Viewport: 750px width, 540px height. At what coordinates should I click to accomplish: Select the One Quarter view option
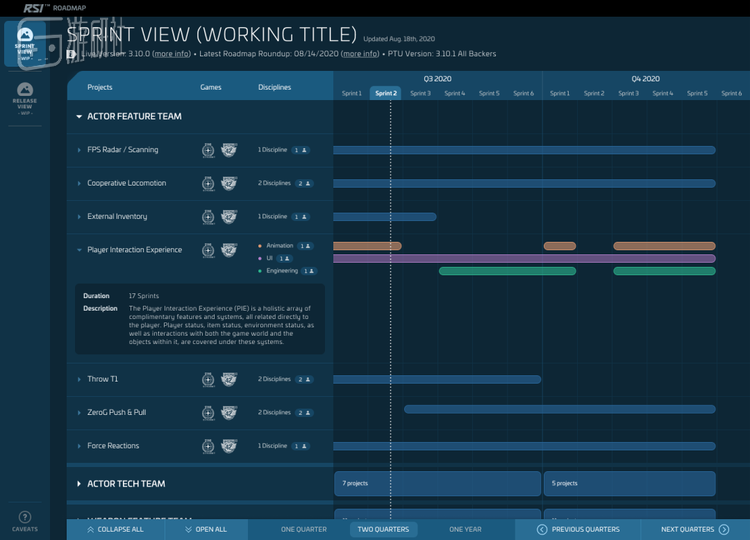[x=303, y=529]
